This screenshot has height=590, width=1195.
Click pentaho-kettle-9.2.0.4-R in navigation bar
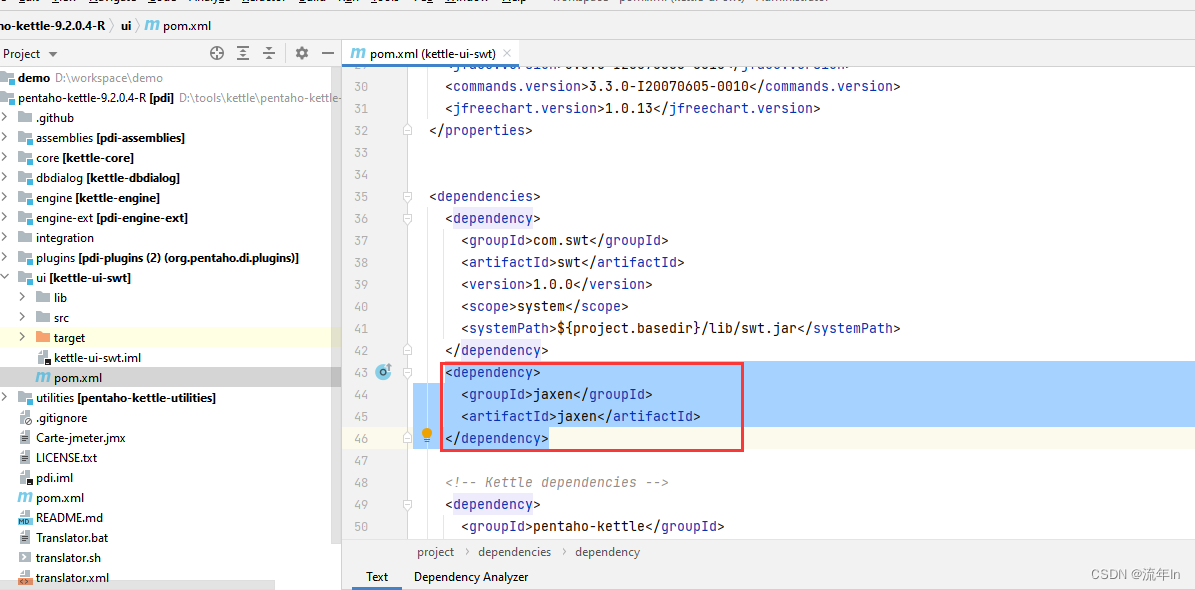[53, 25]
